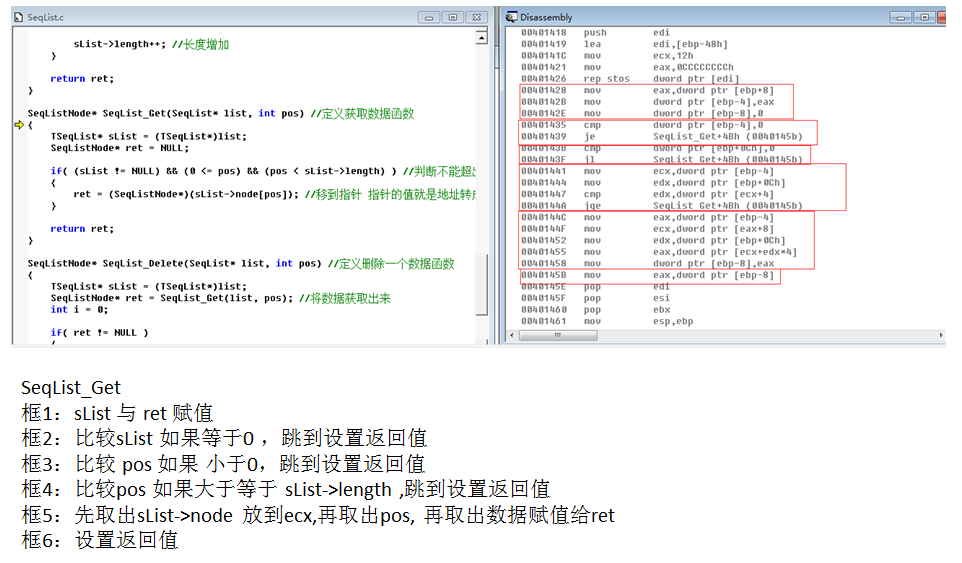Click disassembly row at address 0040142B

[648, 102]
